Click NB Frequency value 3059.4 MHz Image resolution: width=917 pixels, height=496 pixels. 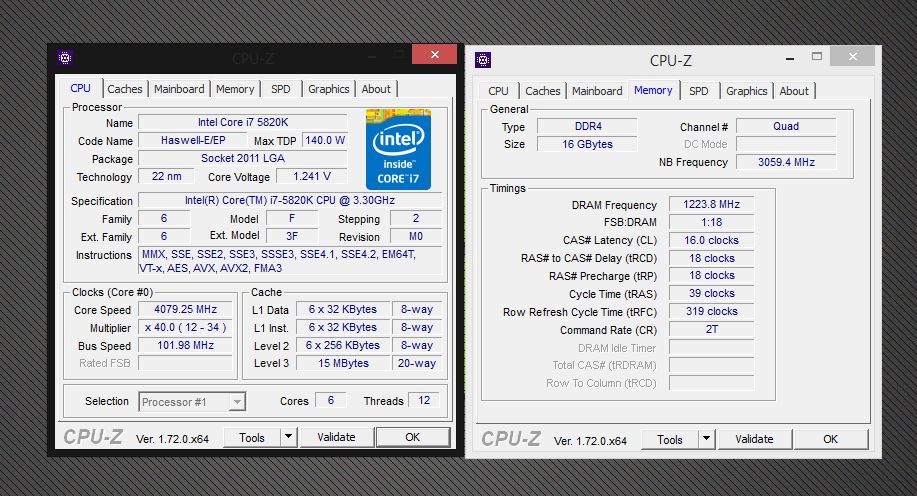(x=786, y=162)
